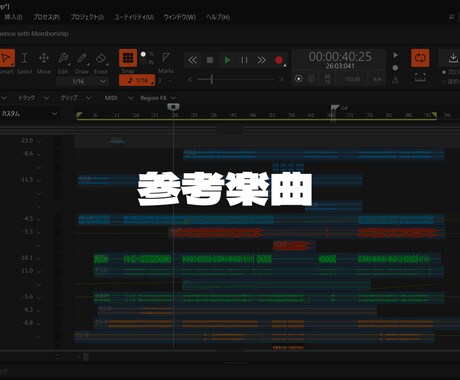Toggle the orange Loop button

pyautogui.click(x=420, y=58)
